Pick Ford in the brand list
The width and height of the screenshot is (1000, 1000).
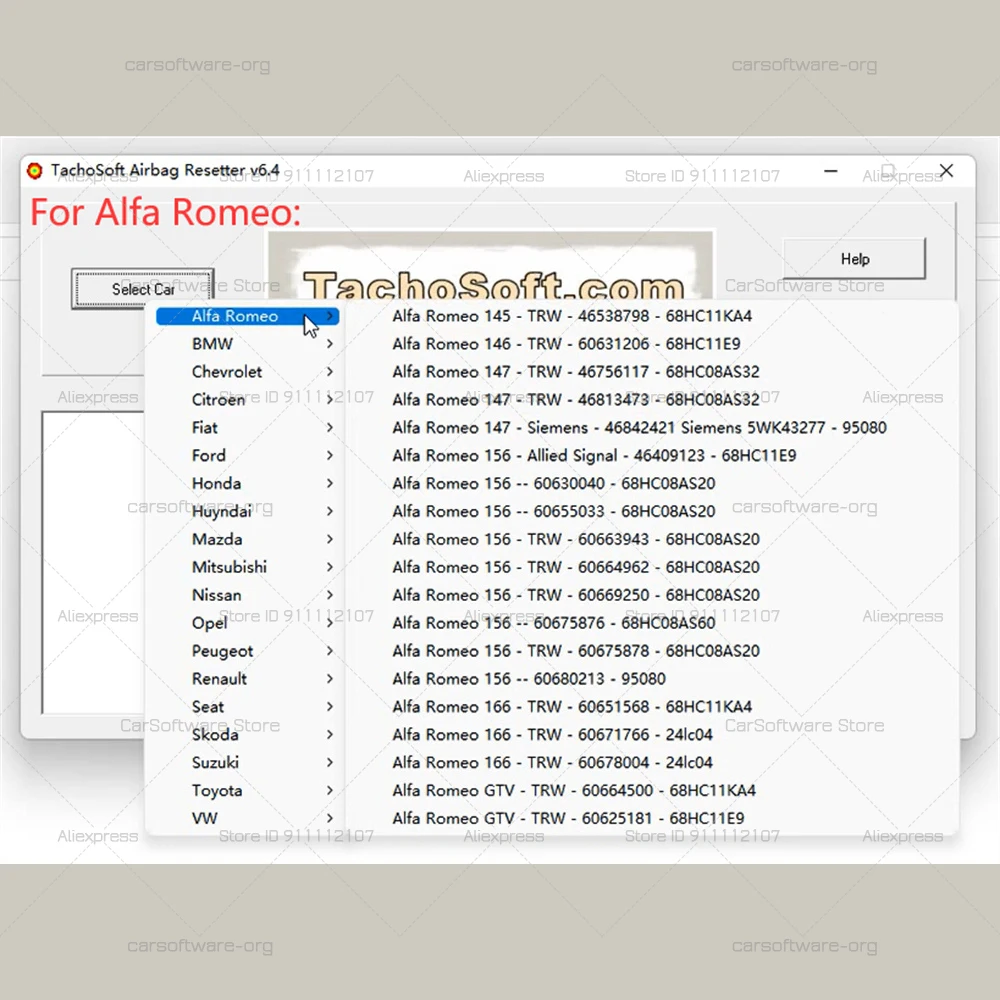247,455
